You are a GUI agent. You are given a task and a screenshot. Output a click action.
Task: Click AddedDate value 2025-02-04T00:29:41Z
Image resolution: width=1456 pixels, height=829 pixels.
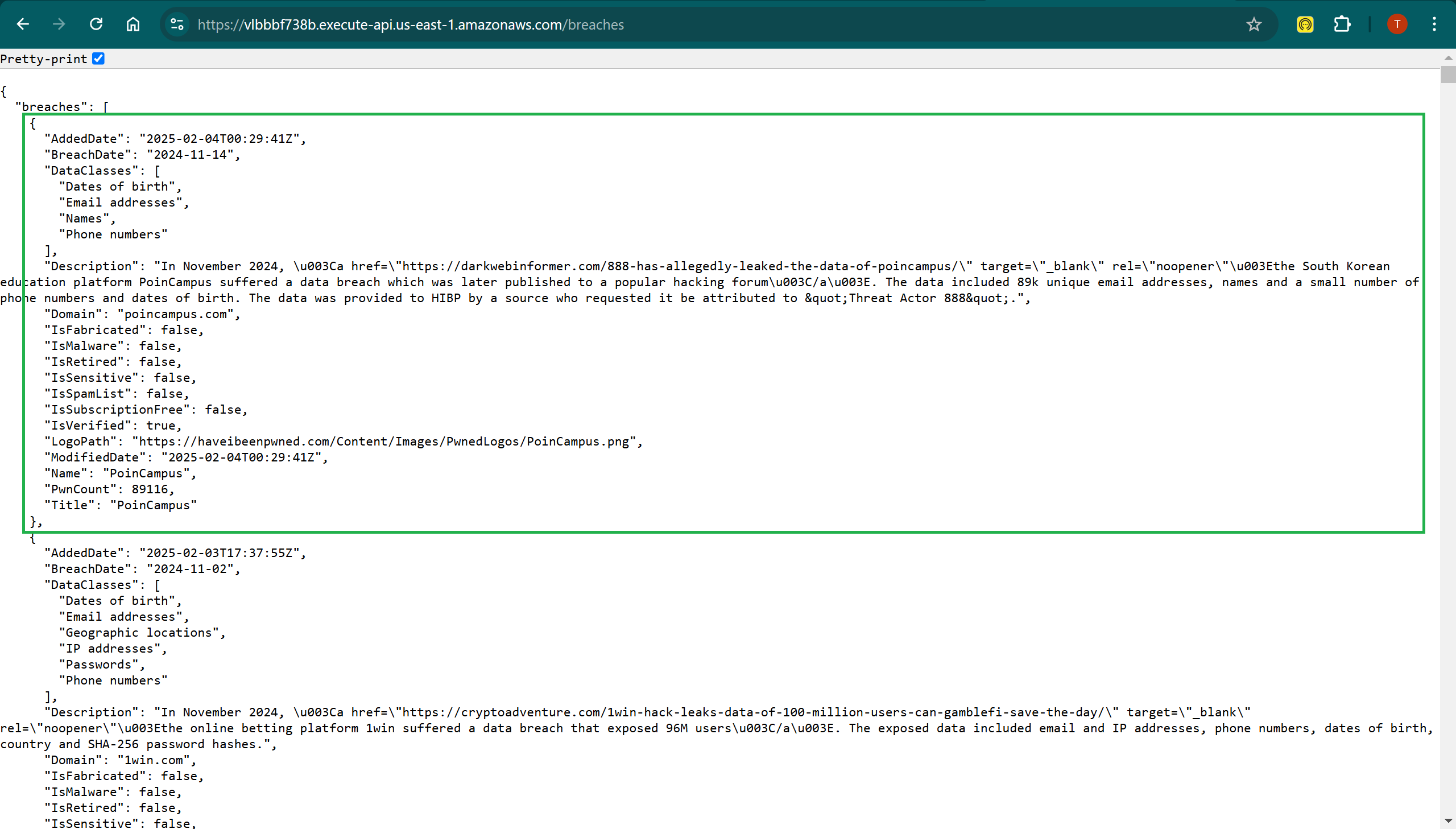tap(220, 139)
